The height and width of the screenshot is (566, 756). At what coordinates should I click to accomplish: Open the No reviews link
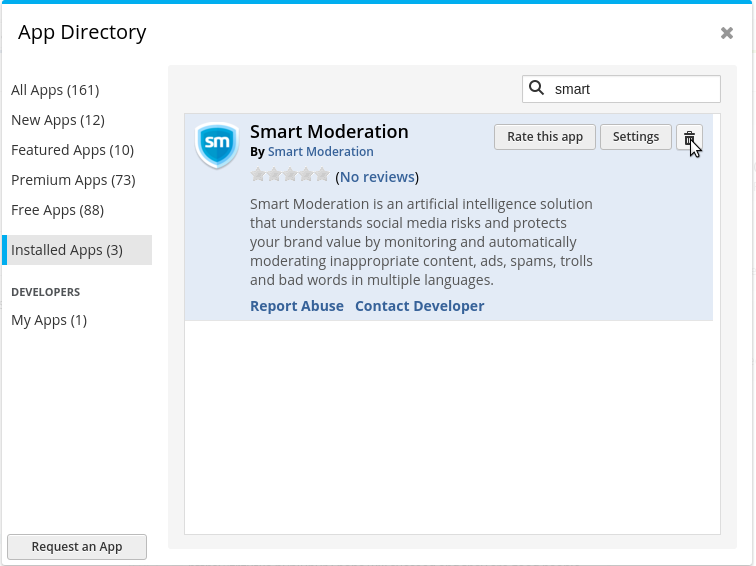(378, 177)
